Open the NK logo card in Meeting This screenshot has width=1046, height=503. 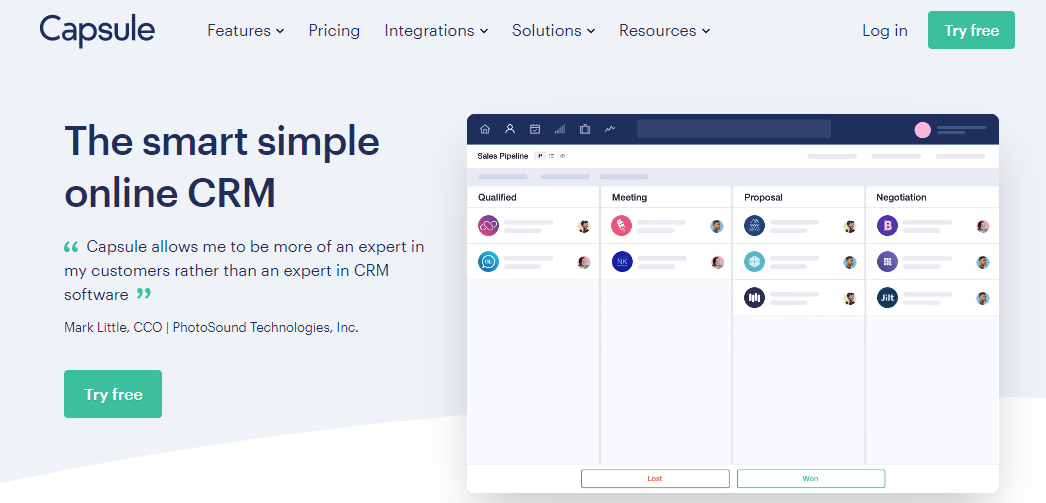pyautogui.click(x=622, y=262)
